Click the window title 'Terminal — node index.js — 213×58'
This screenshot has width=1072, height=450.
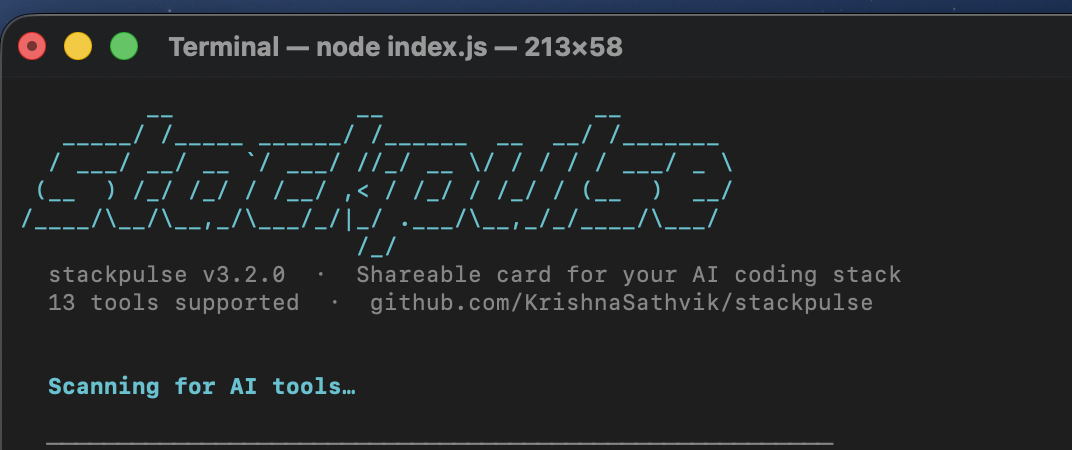[x=396, y=47]
